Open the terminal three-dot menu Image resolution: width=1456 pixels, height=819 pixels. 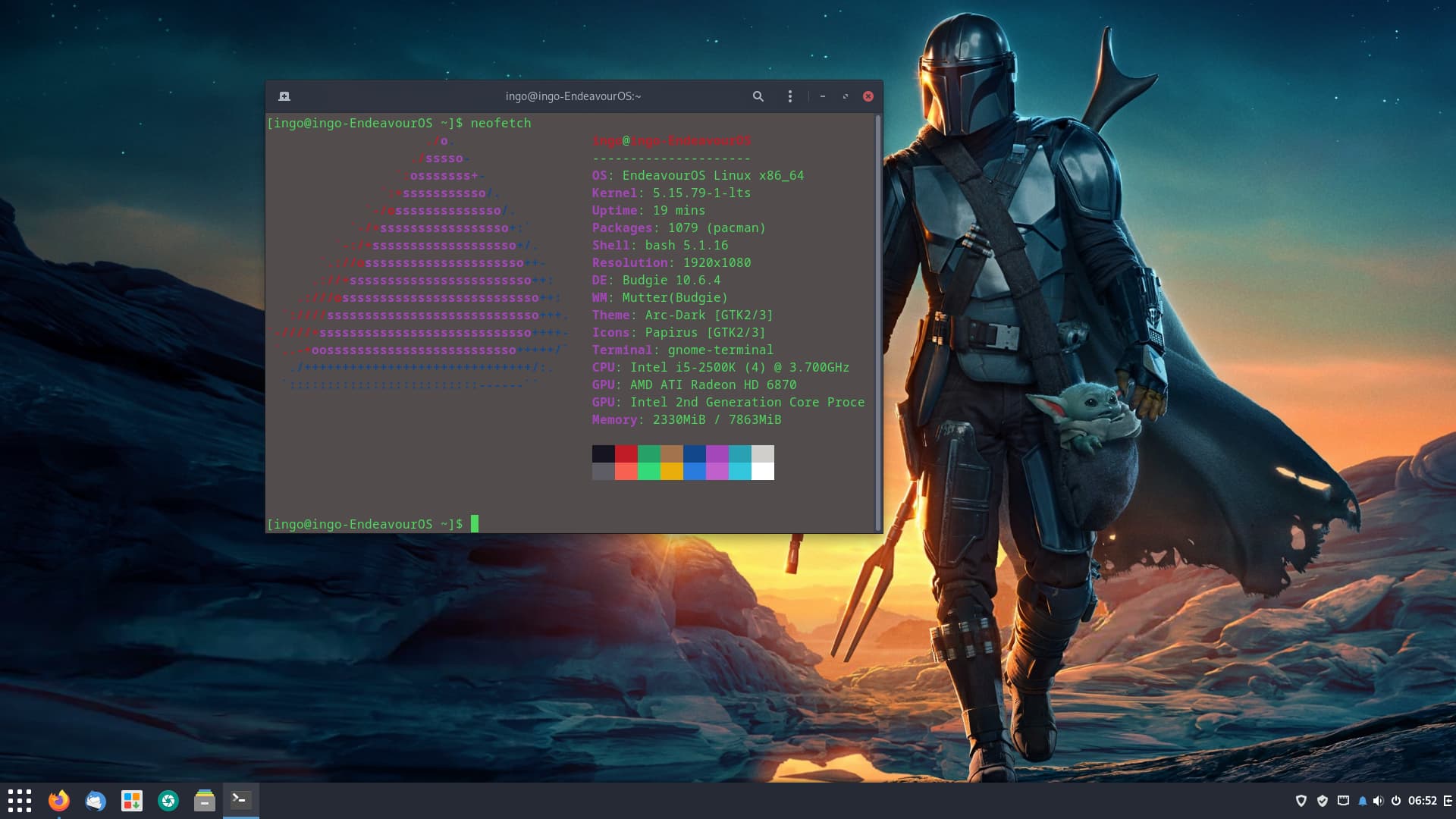coord(789,96)
